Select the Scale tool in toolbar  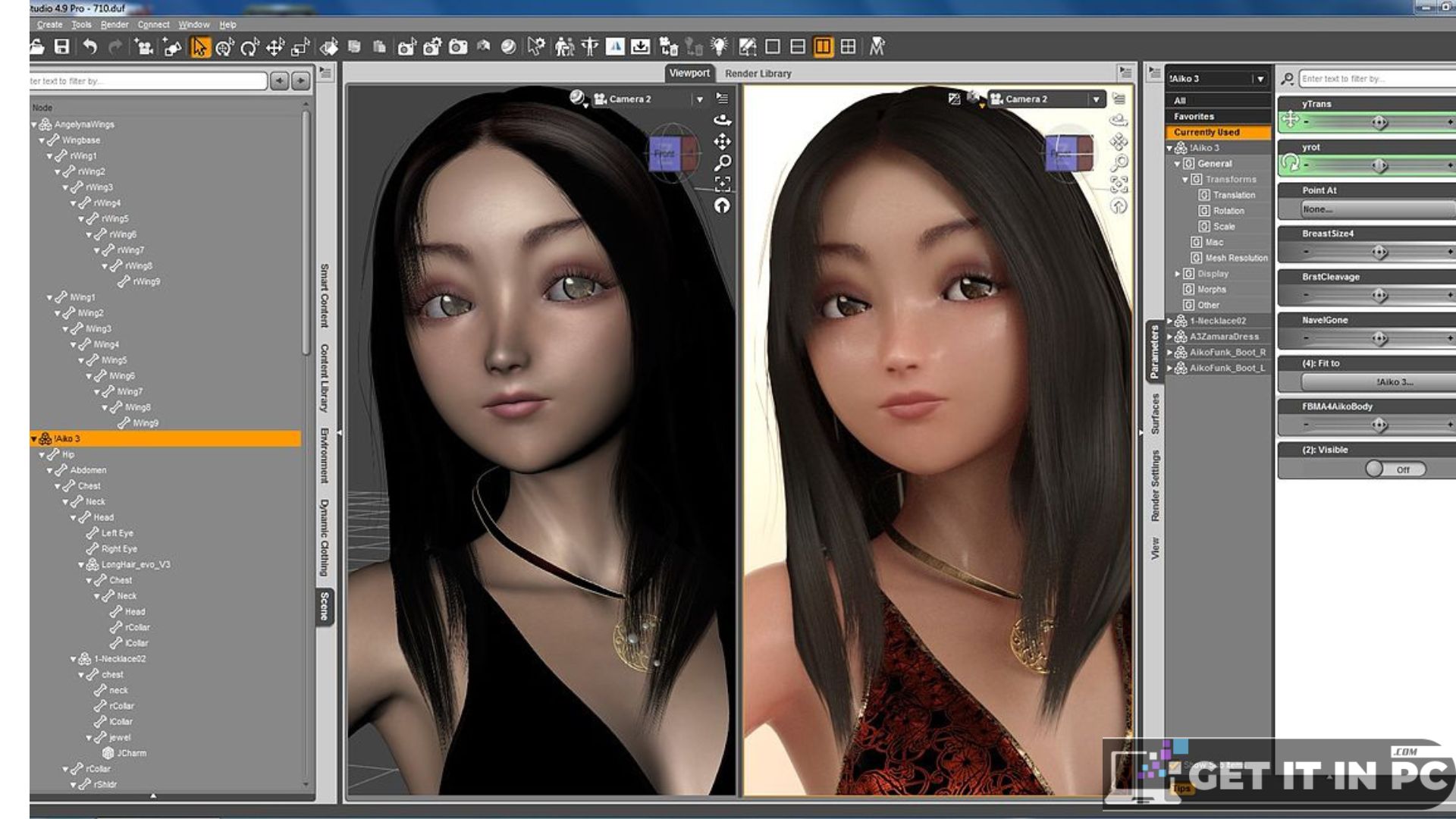point(300,48)
